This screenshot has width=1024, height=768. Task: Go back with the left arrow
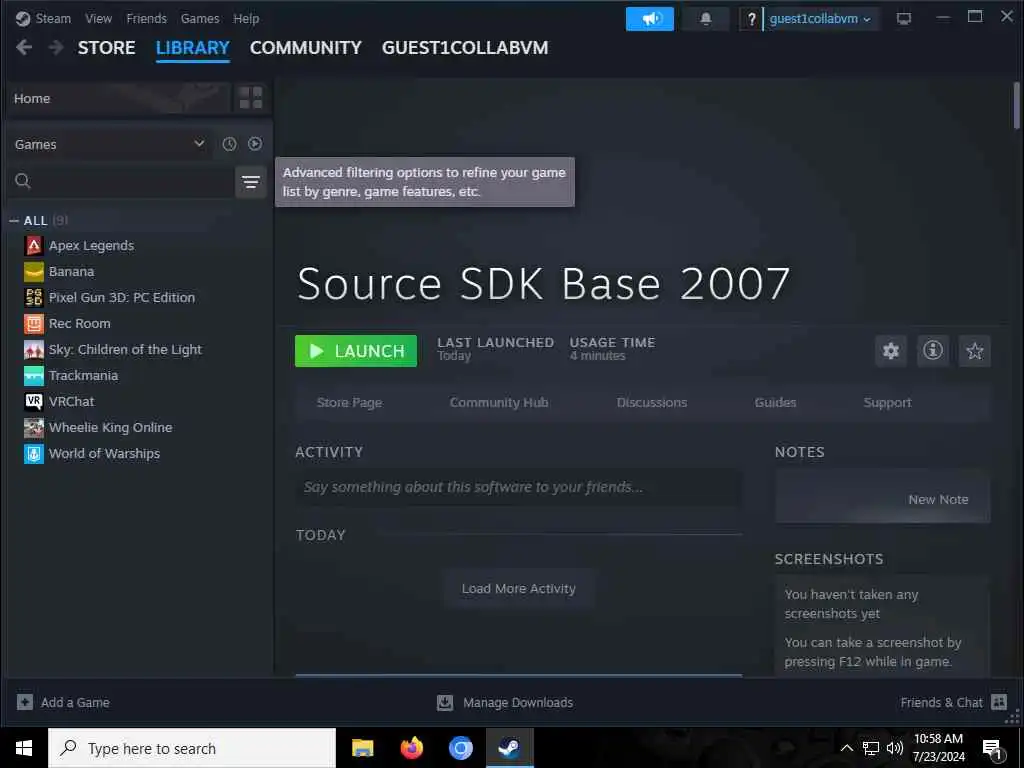[x=24, y=47]
